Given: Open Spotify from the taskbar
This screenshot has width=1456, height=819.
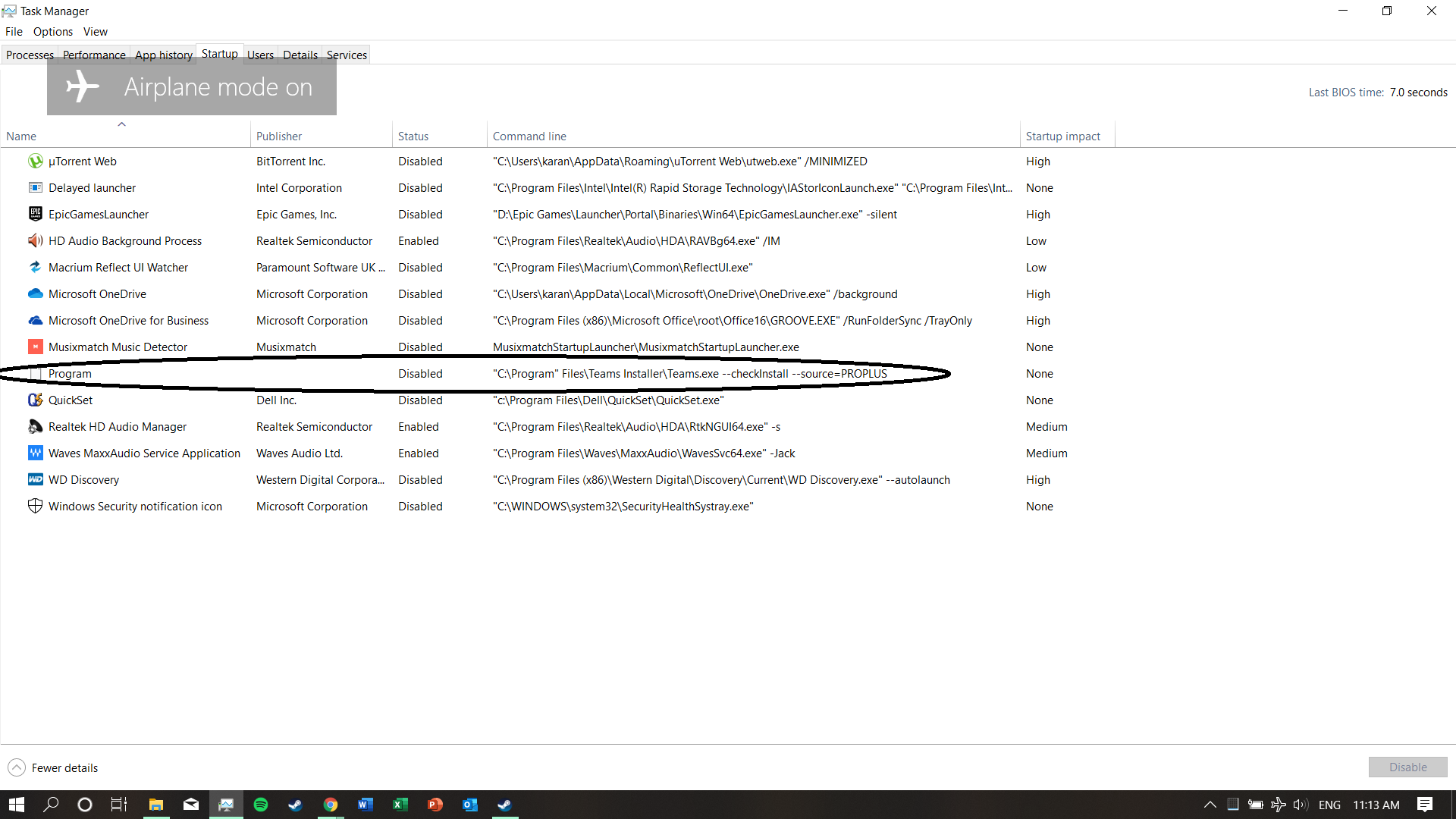Looking at the screenshot, I should click(261, 805).
